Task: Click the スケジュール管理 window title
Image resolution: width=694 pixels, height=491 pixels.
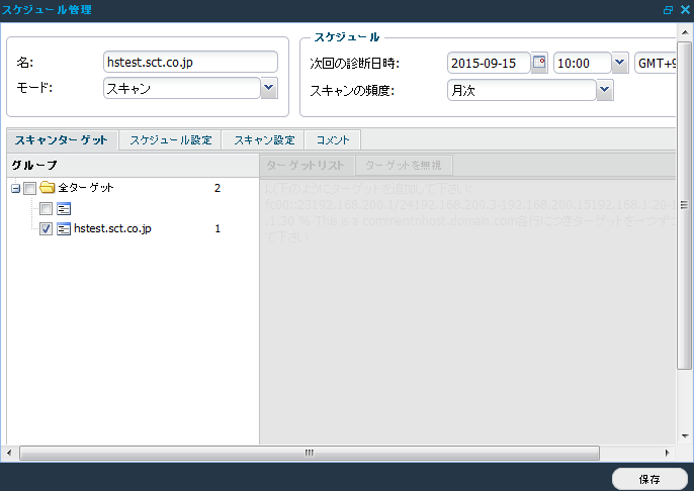Action: point(46,10)
